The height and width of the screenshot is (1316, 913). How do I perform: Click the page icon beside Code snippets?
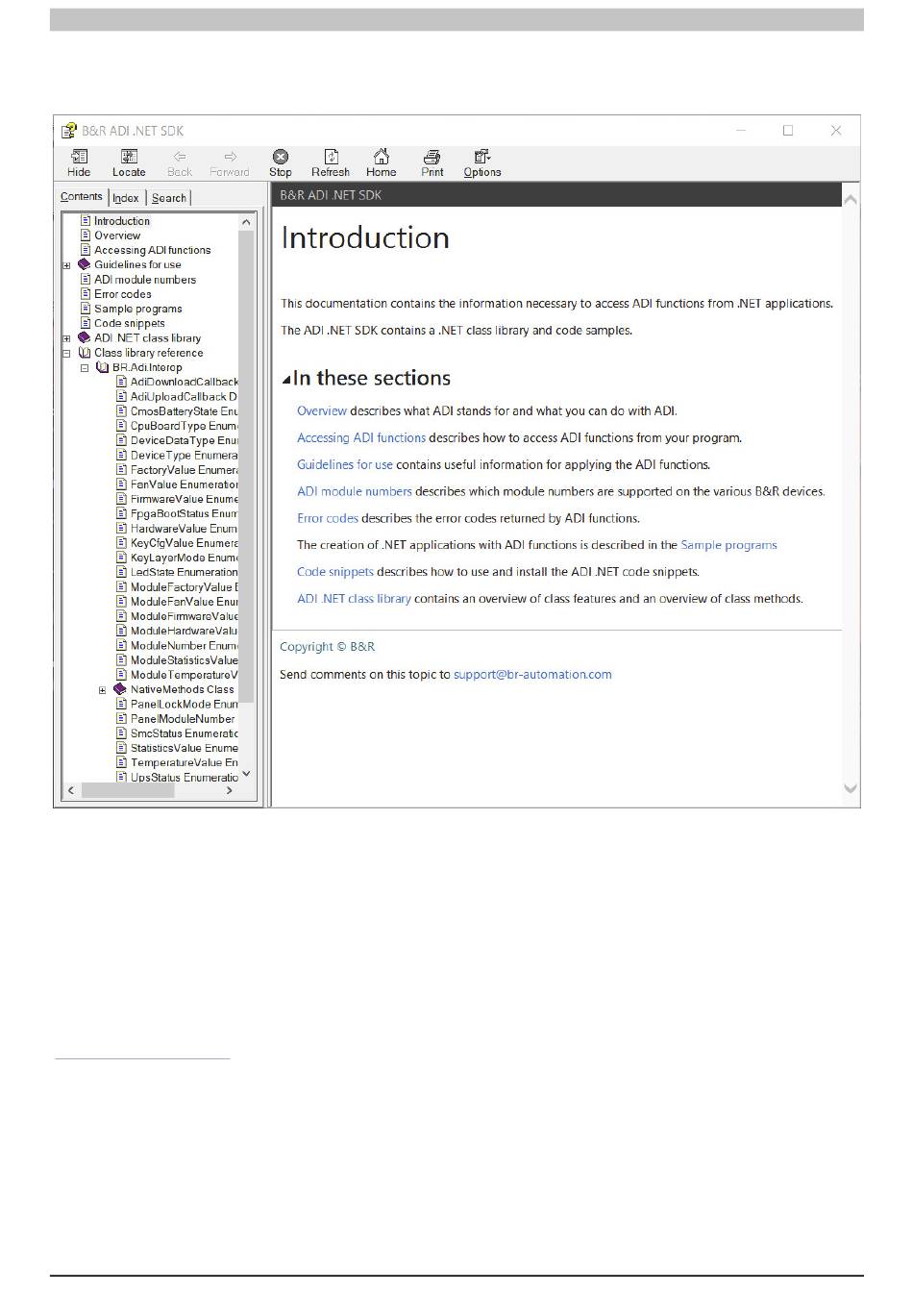(x=86, y=323)
